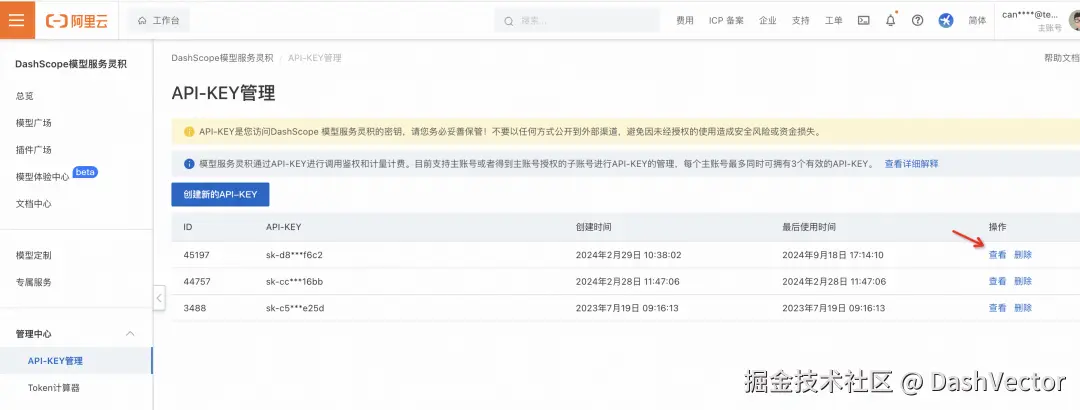Click the 最后使用时间 column header
Image resolution: width=1080 pixels, height=410 pixels.
tap(809, 227)
